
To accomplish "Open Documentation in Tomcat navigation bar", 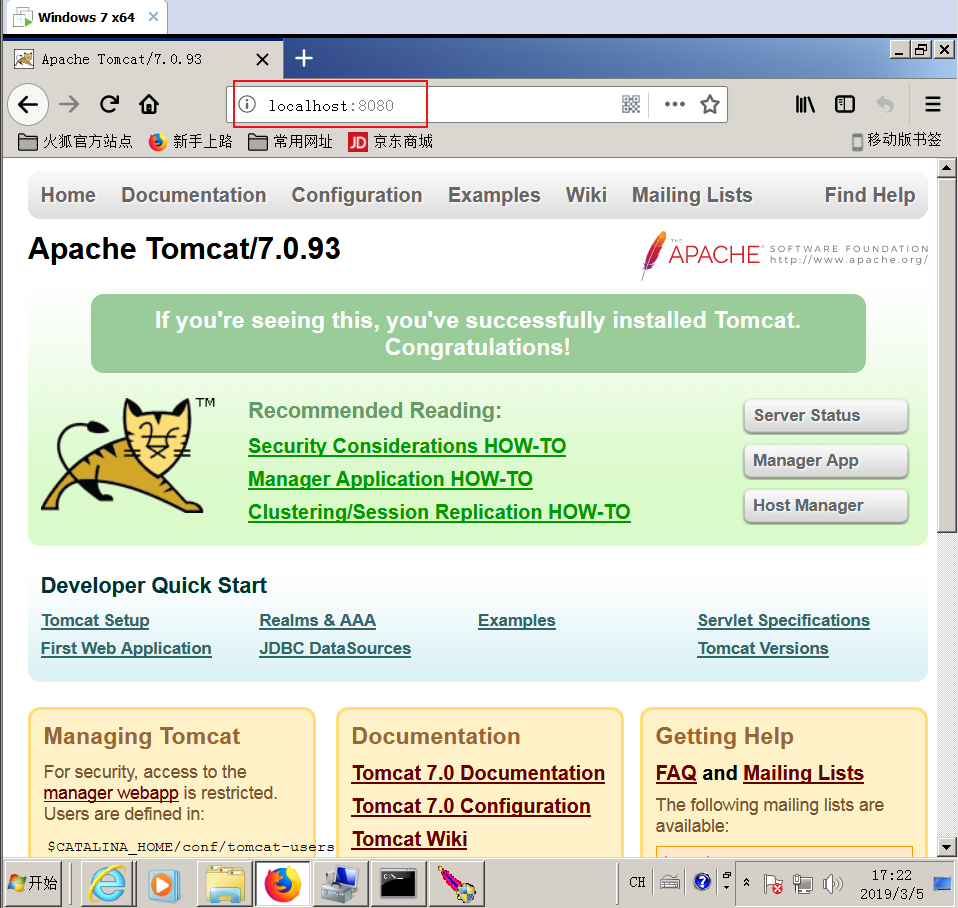I will pyautogui.click(x=194, y=195).
